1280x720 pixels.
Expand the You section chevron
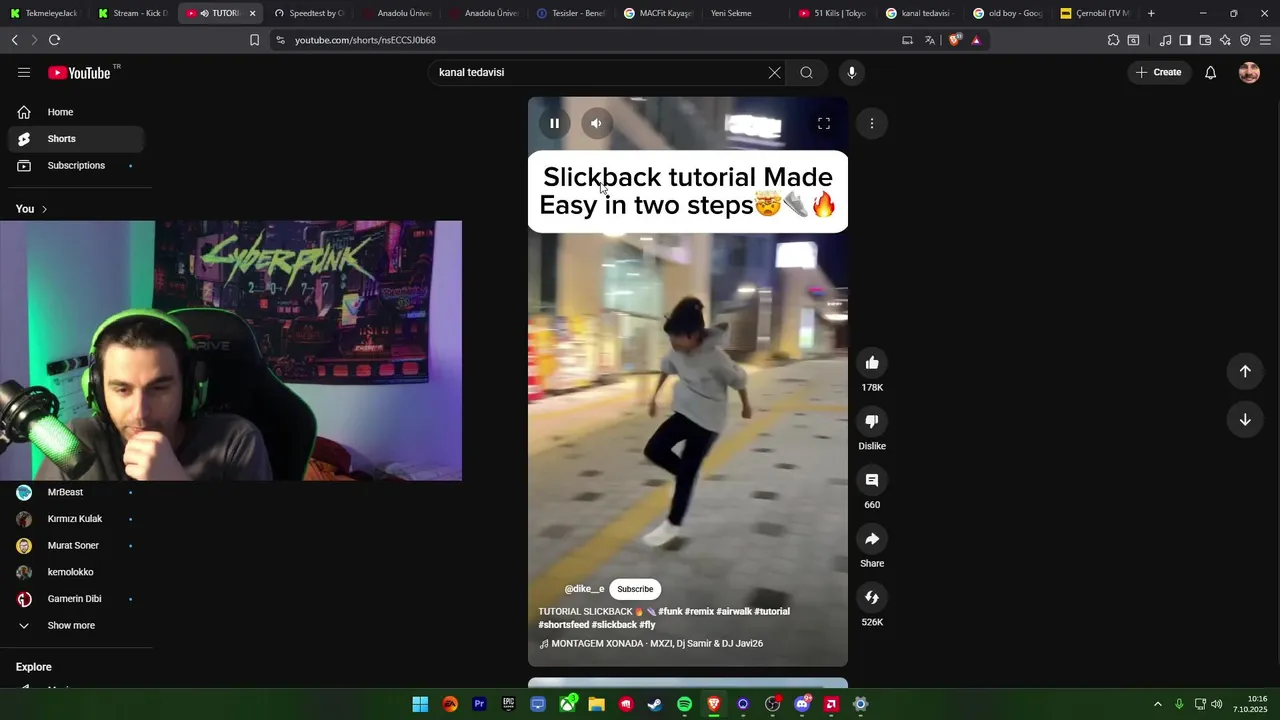click(44, 209)
